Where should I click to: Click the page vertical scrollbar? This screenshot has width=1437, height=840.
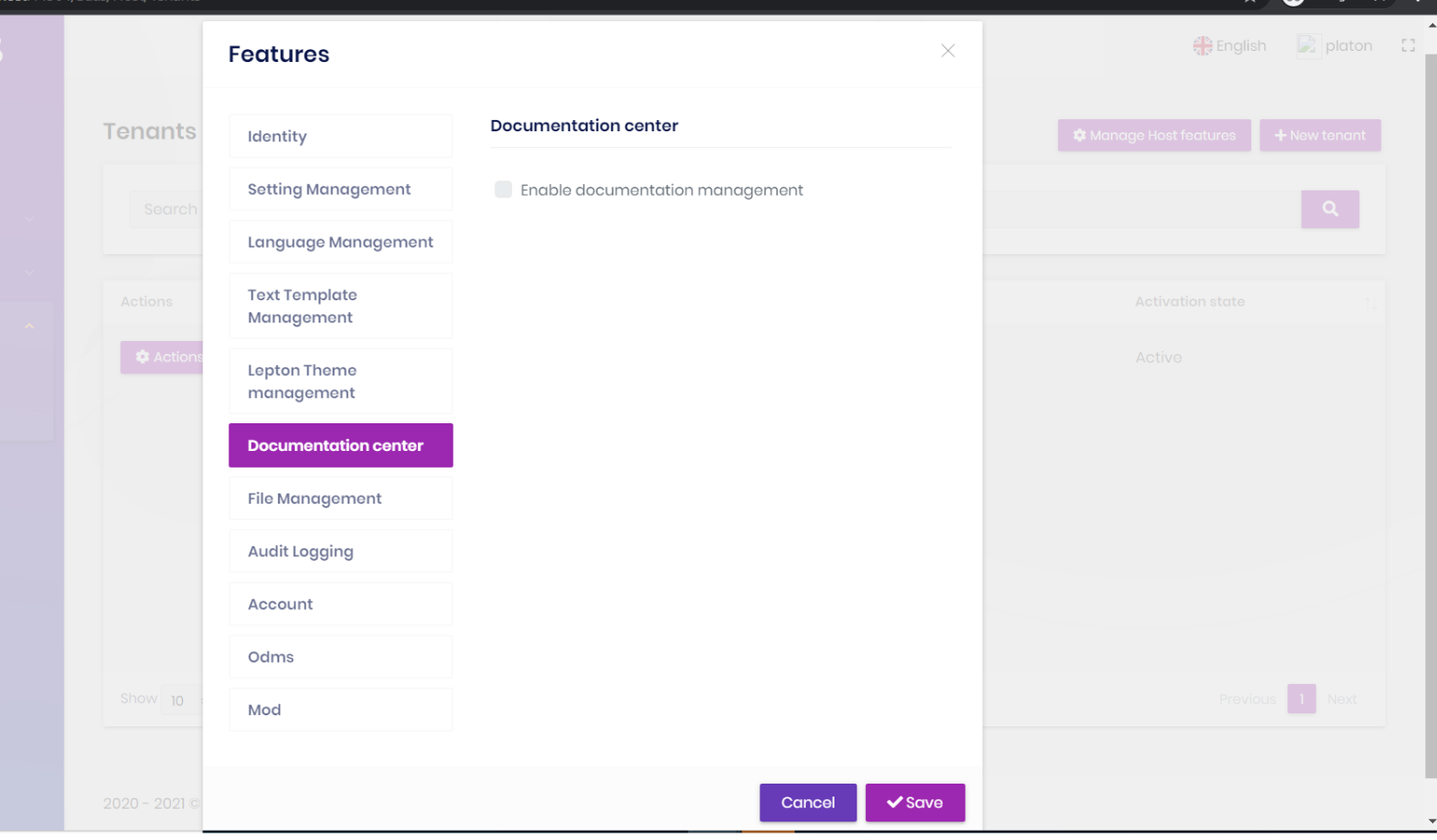click(x=1431, y=416)
